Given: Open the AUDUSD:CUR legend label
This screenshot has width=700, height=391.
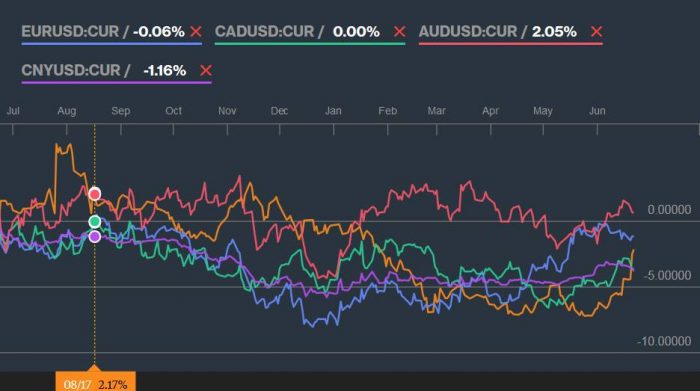Looking at the screenshot, I should 468,32.
